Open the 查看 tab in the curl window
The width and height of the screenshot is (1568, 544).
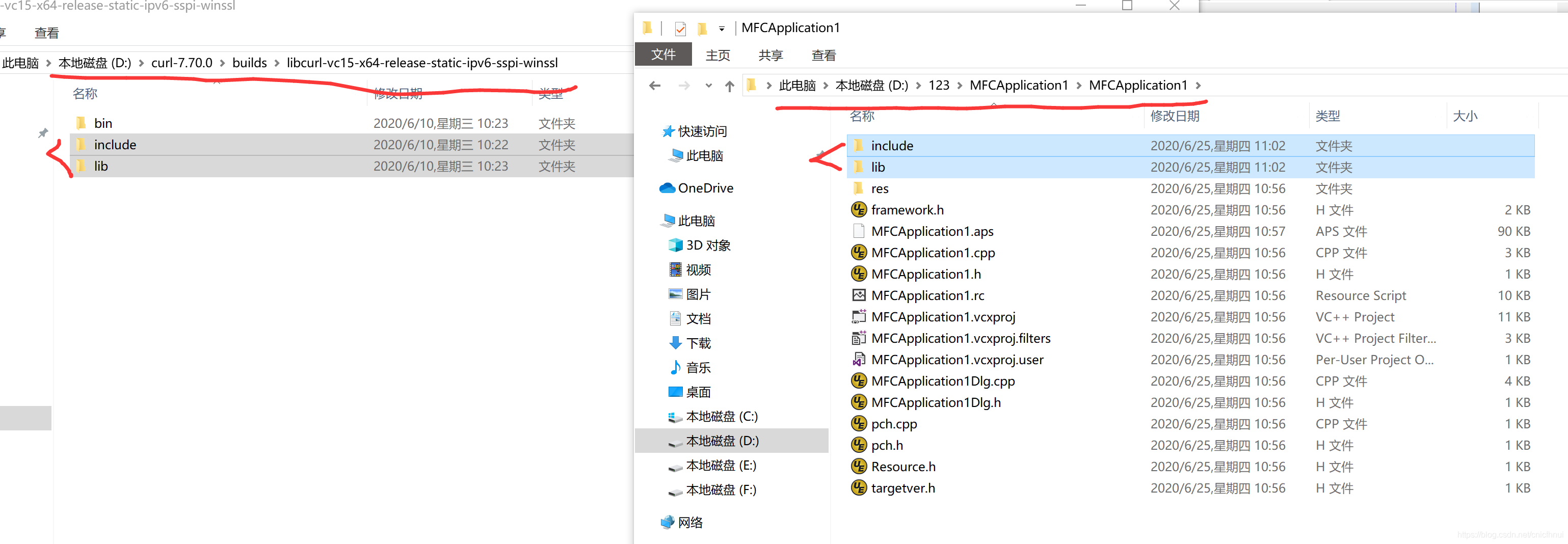tap(46, 33)
